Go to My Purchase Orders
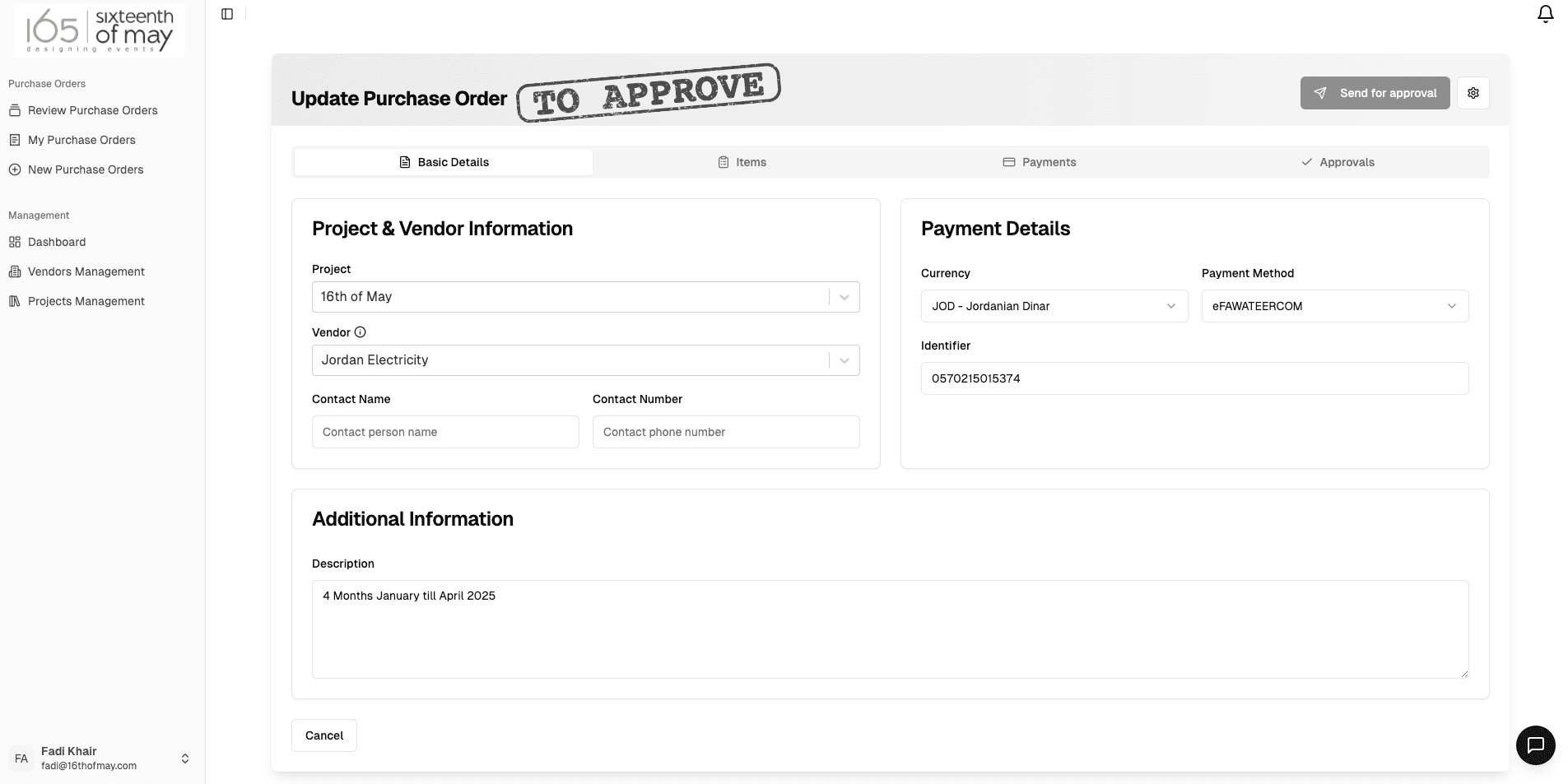Viewport: 1568px width, 784px height. [x=81, y=140]
